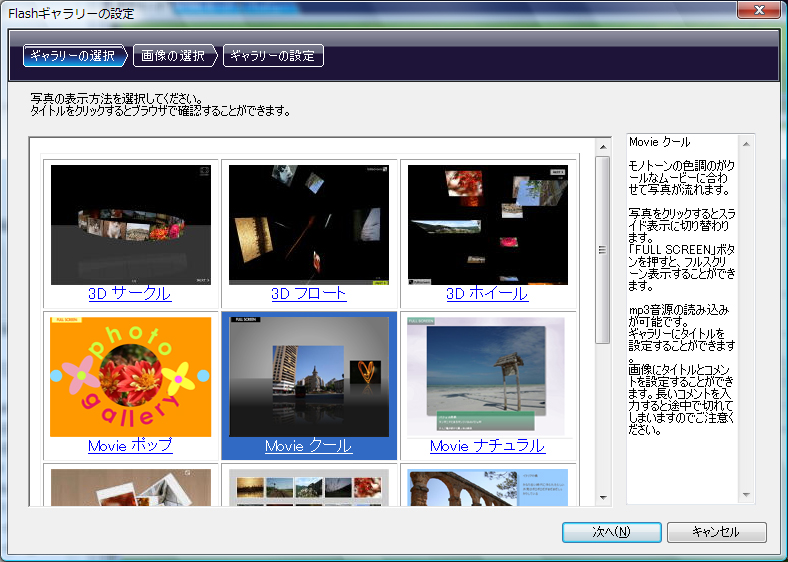This screenshot has height=562, width=788.
Task: Select the stone arch gallery thumbnail
Action: (x=487, y=488)
